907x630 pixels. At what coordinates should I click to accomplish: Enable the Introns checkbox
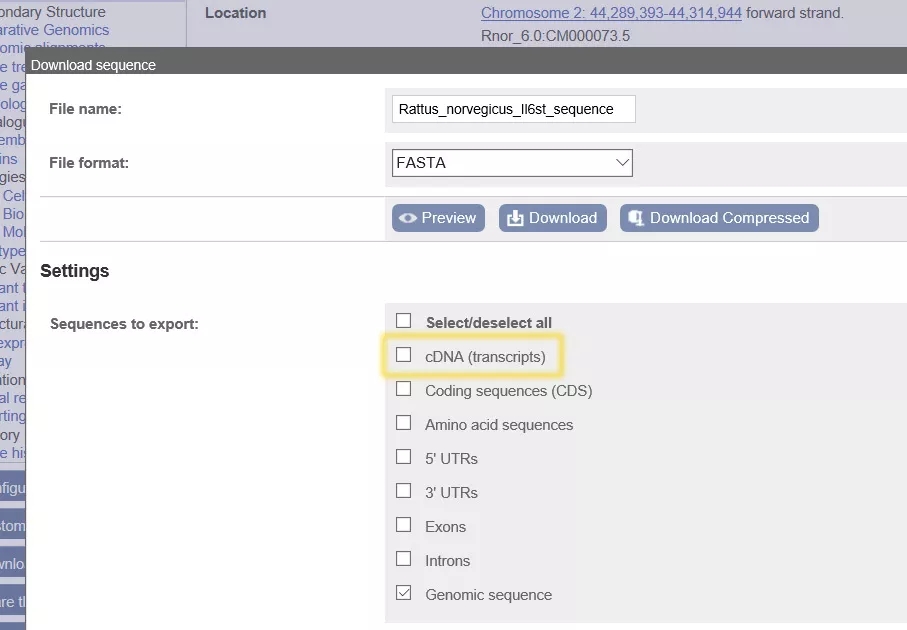click(404, 559)
